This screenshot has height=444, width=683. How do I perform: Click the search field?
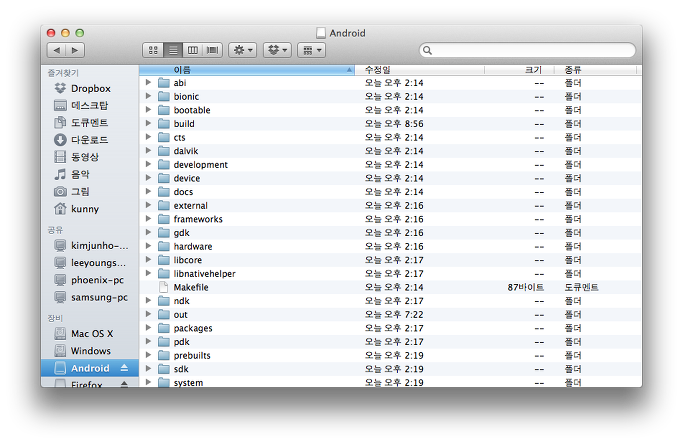pyautogui.click(x=527, y=50)
